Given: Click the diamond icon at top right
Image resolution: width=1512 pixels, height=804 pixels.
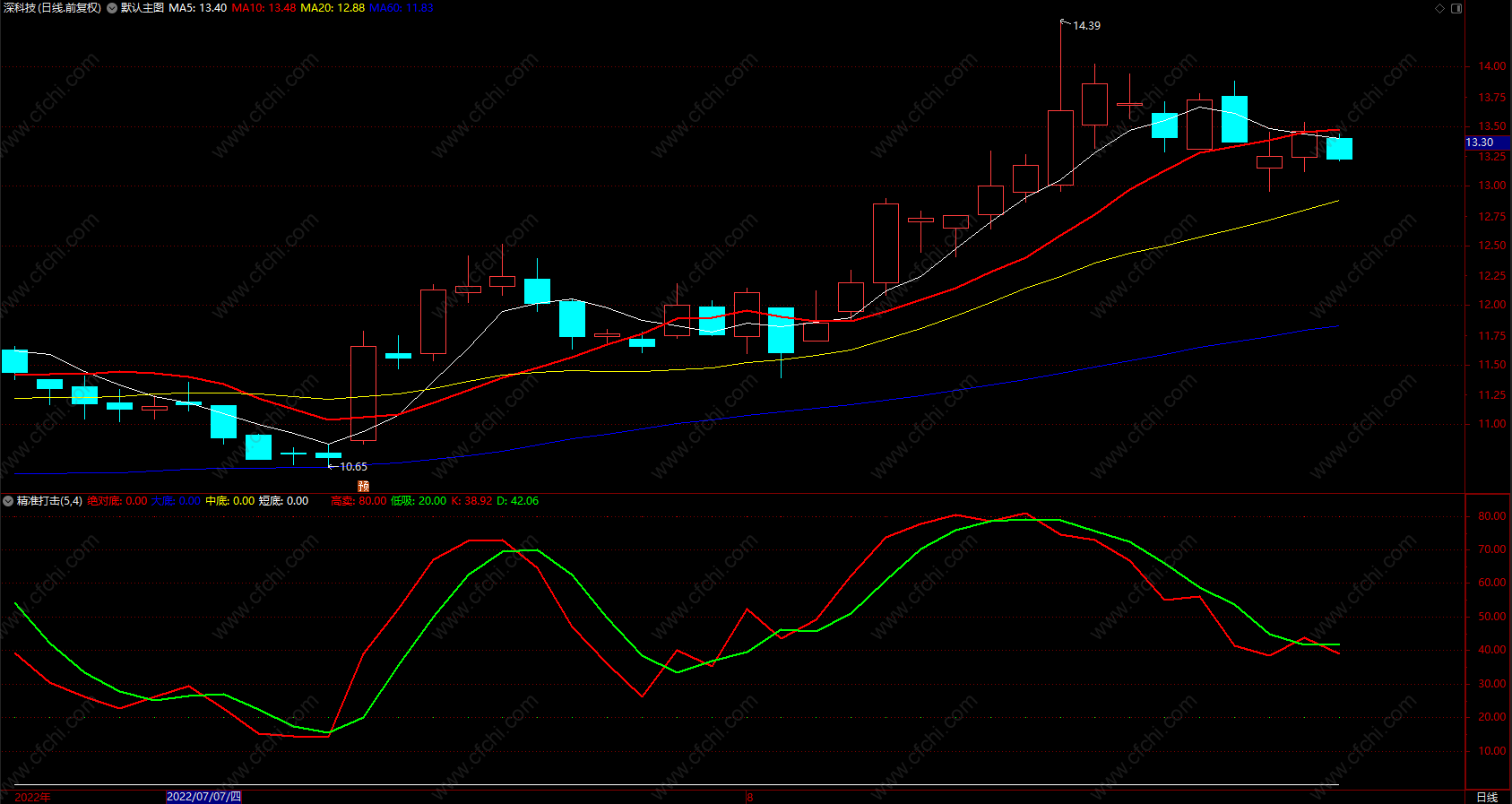Looking at the screenshot, I should 1440,8.
